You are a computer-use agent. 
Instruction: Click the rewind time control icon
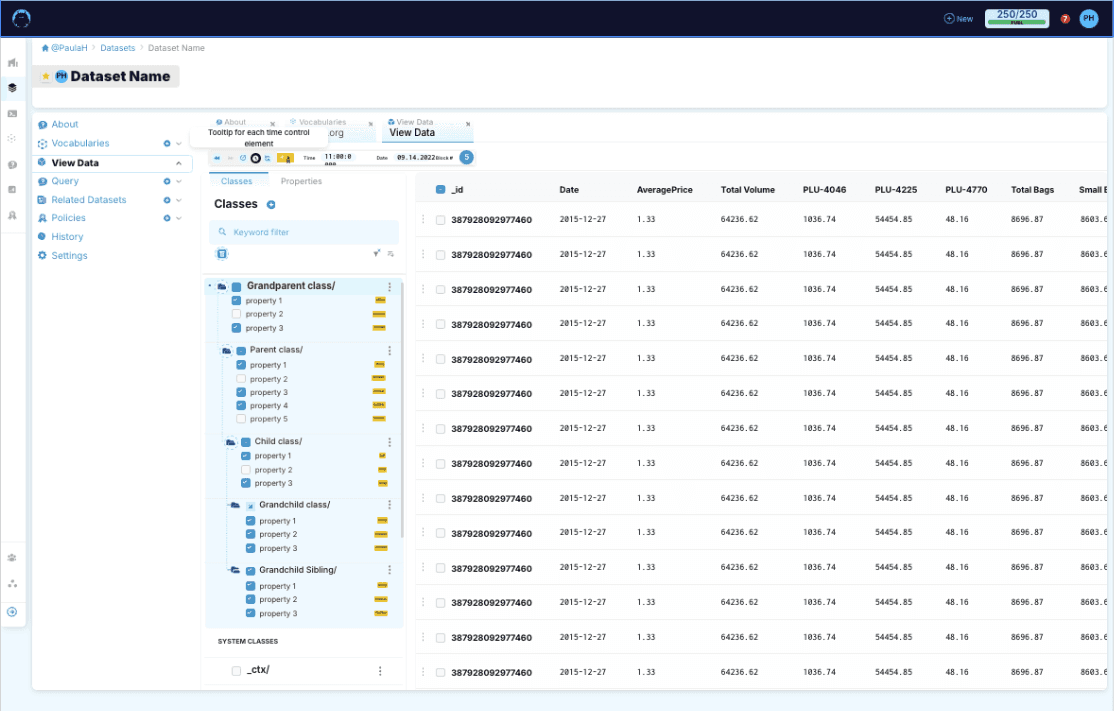pyautogui.click(x=217, y=158)
